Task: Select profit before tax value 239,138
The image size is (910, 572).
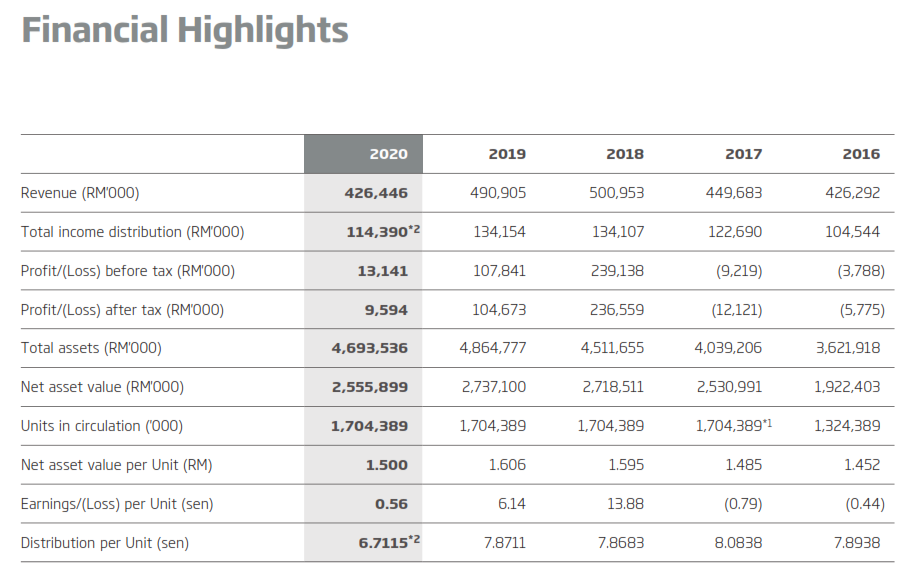Action: (618, 271)
